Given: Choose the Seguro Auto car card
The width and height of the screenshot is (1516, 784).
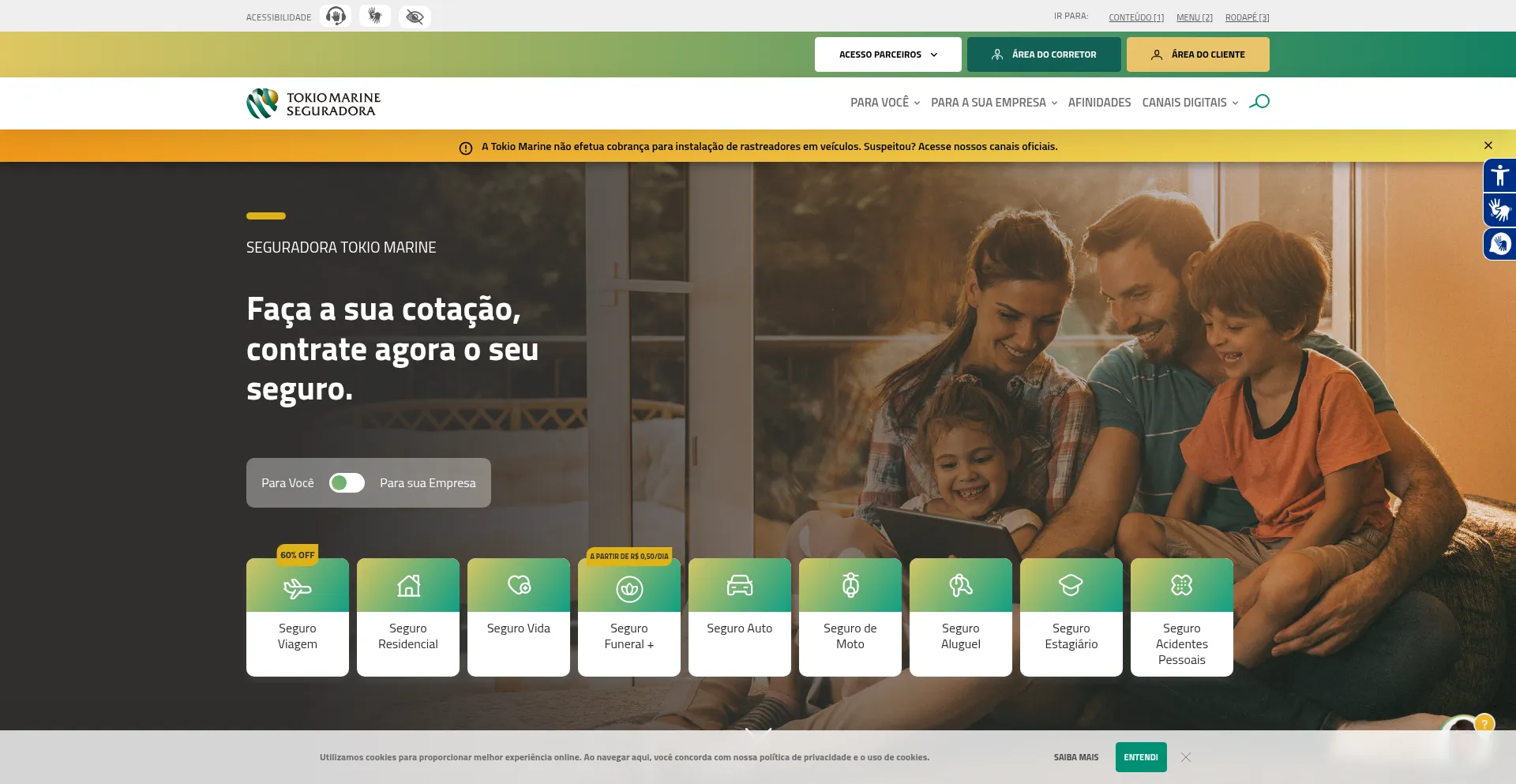Looking at the screenshot, I should point(740,617).
